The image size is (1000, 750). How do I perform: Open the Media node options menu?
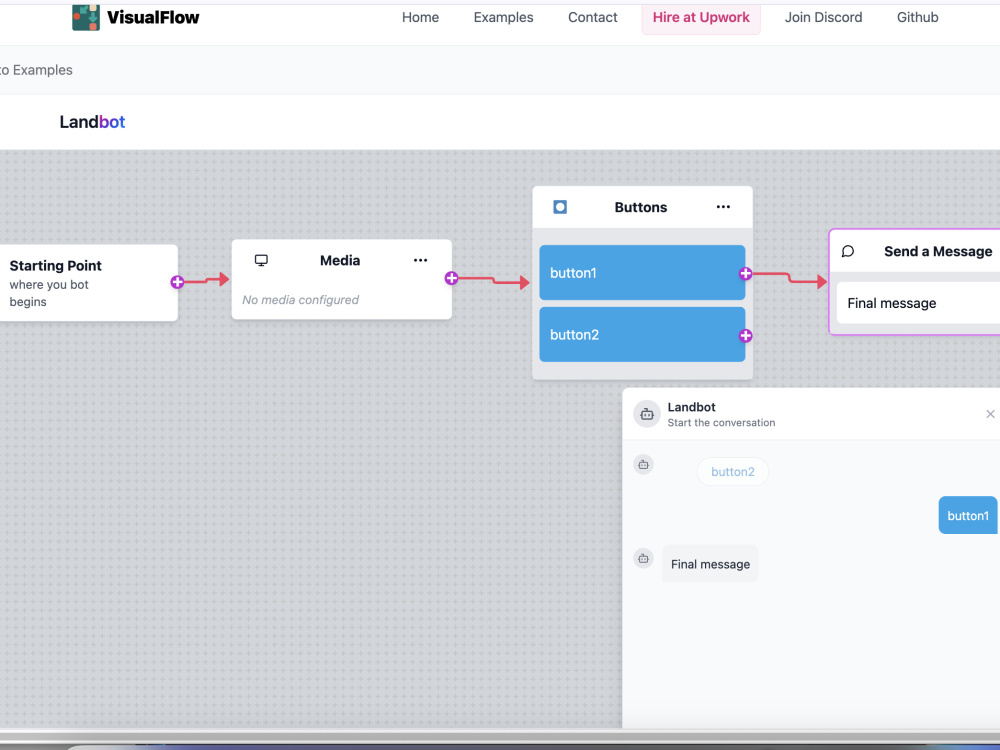click(420, 260)
